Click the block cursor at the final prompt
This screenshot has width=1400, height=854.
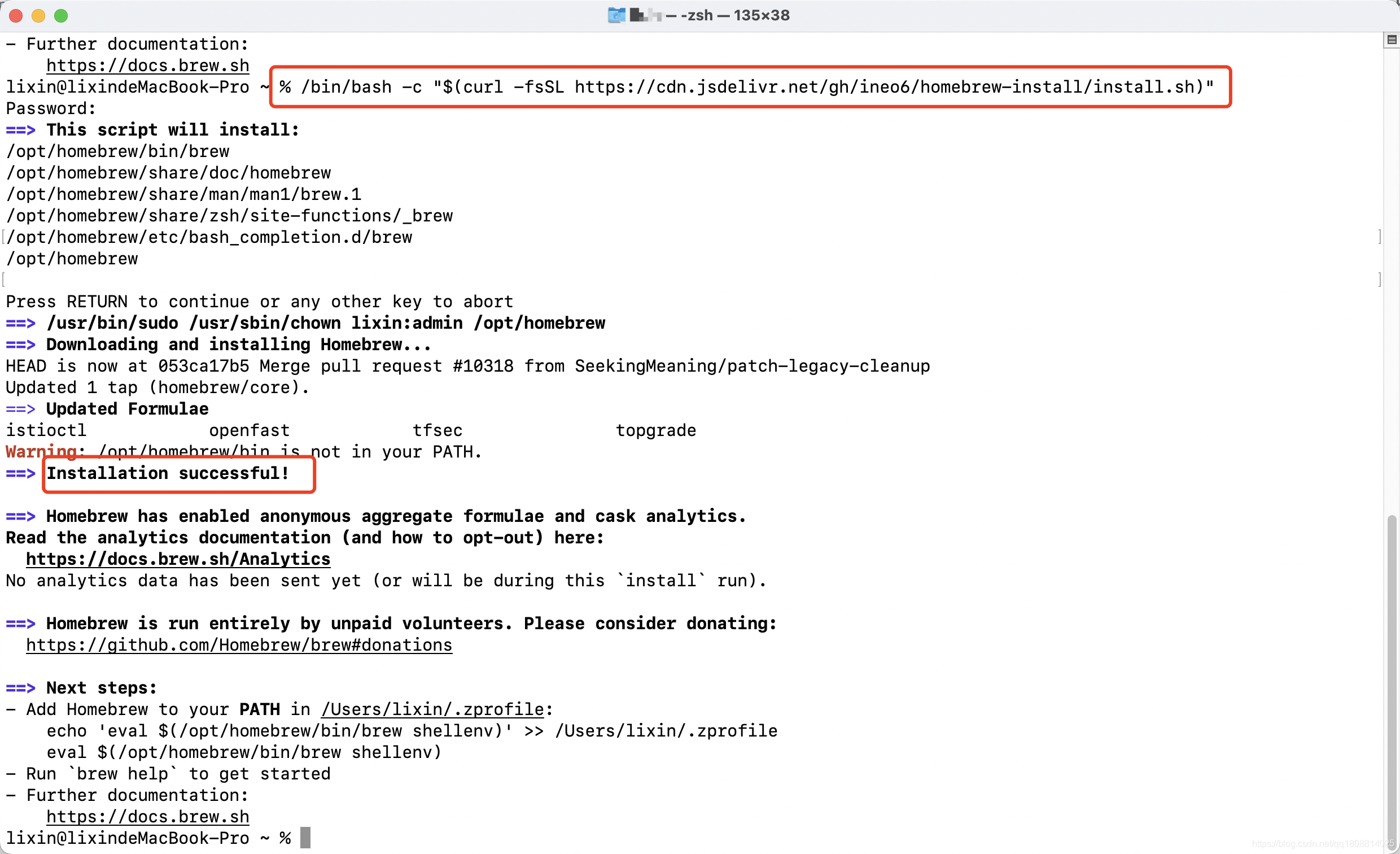point(305,838)
